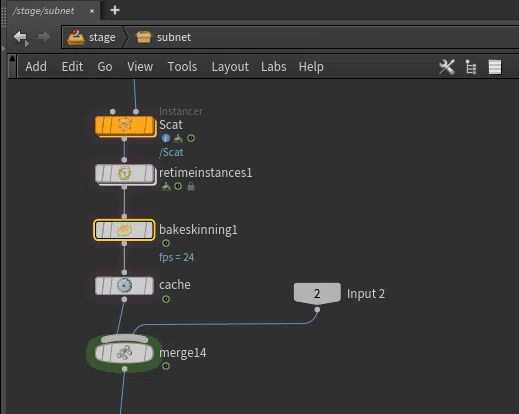Click the lock badge under retimeinstances1
Screen dimensions: 519x414
pyautogui.click(x=191, y=186)
